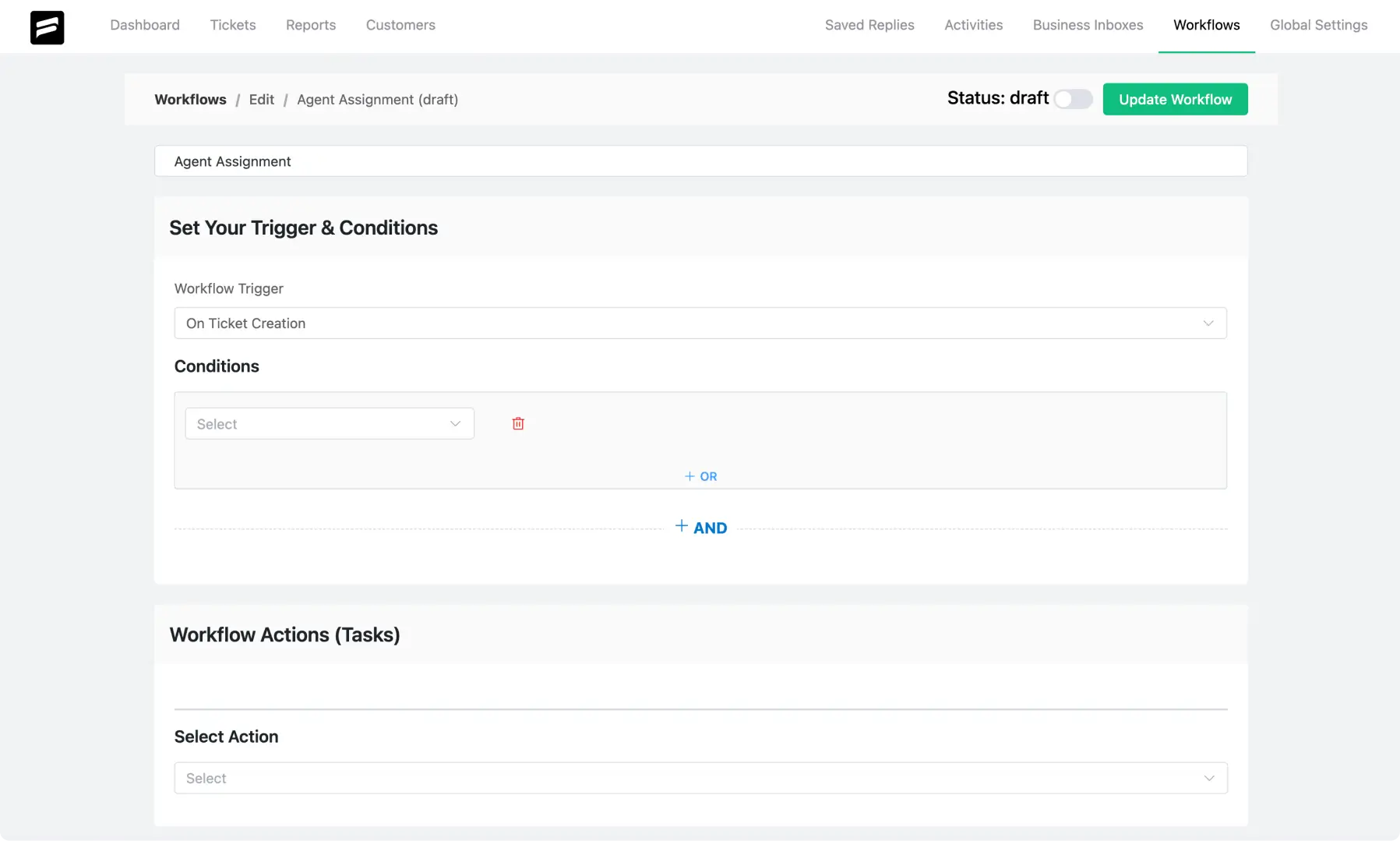Click the Fluent Support logo
1400x841 pixels.
[x=47, y=27]
